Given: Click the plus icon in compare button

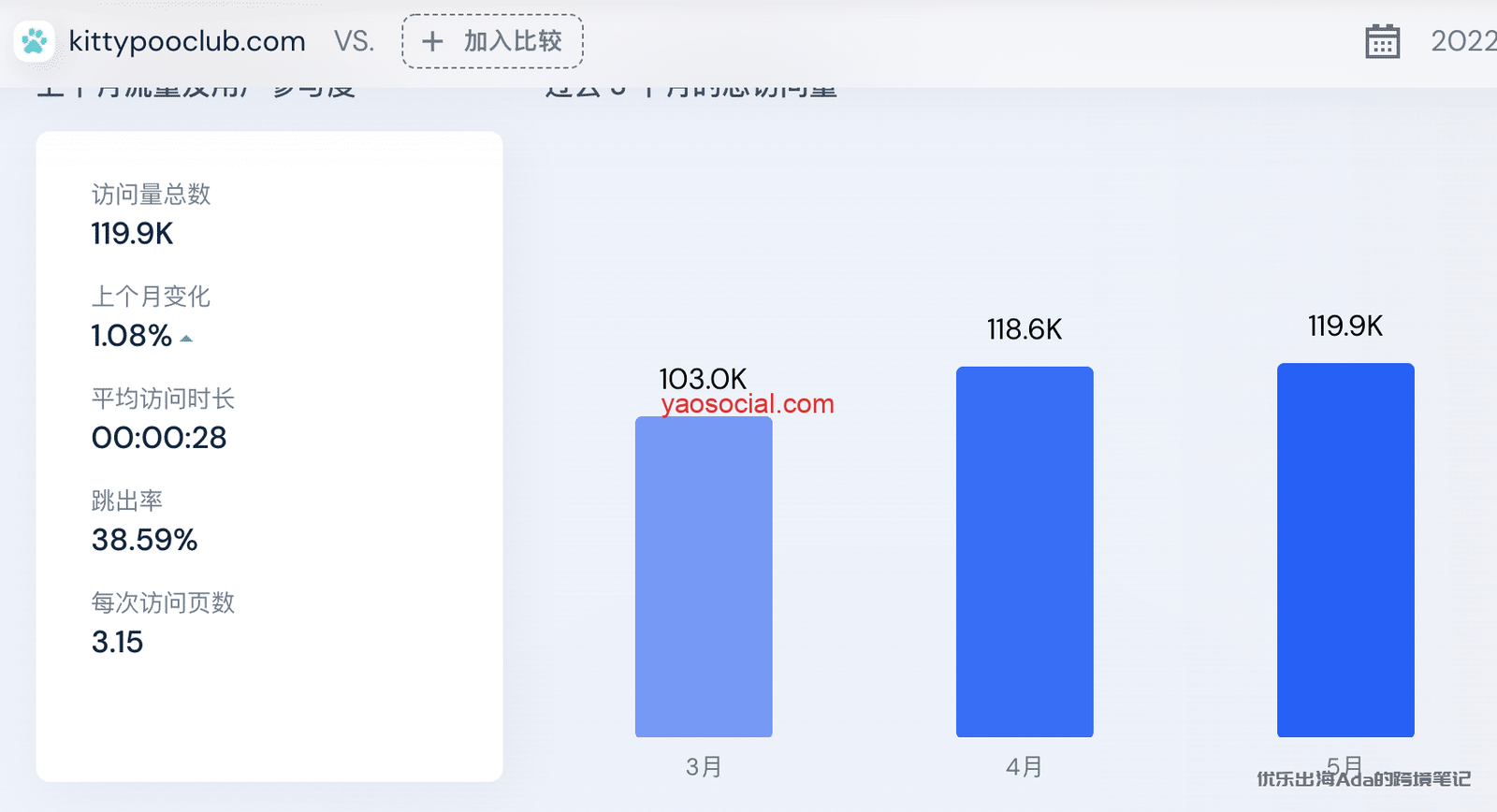Looking at the screenshot, I should (432, 41).
